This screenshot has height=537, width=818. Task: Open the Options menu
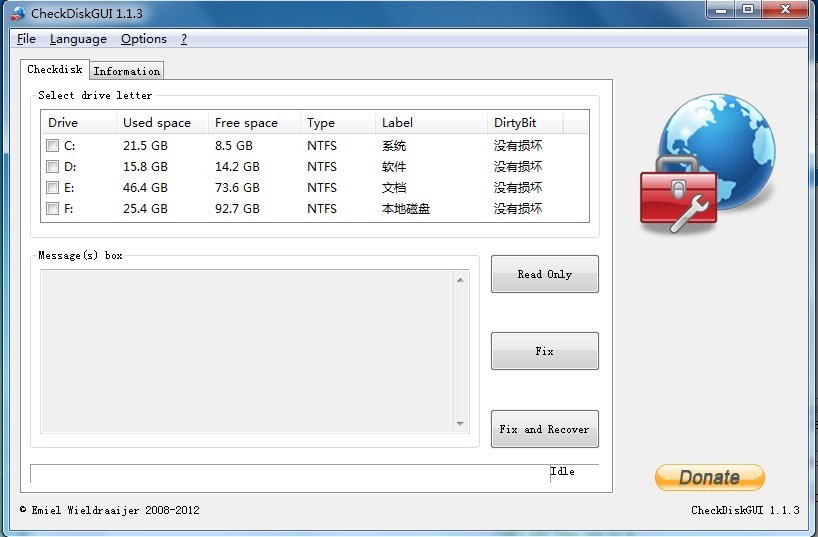point(144,39)
